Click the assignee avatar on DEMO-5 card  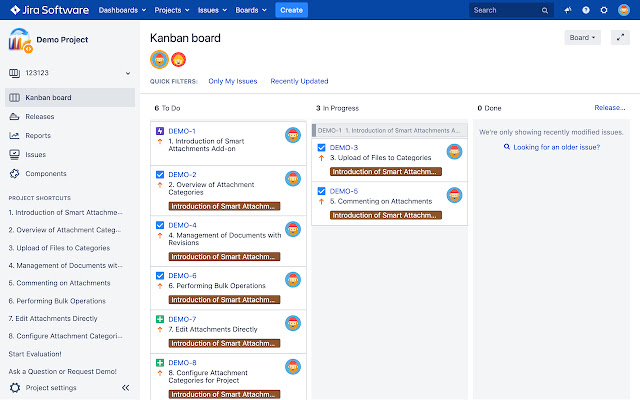click(454, 195)
